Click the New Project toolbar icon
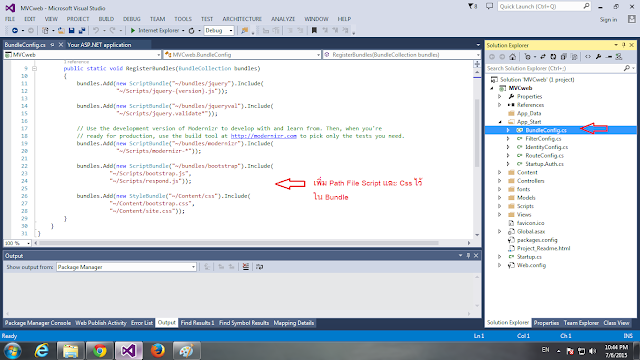The height and width of the screenshot is (360, 640). 45,30
